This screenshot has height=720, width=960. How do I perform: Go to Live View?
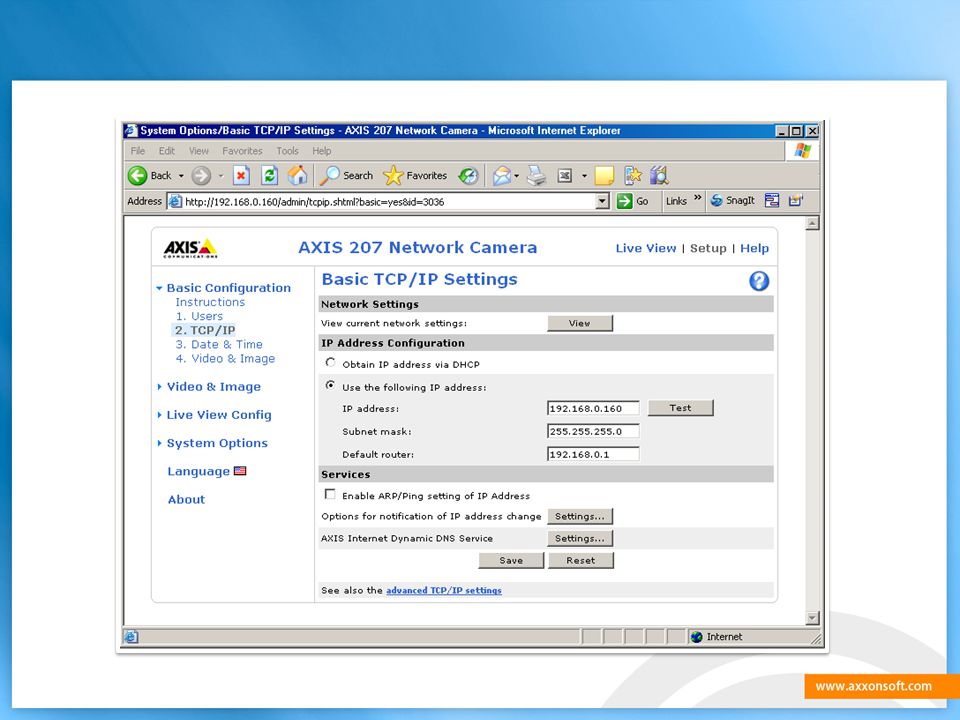[x=646, y=248]
